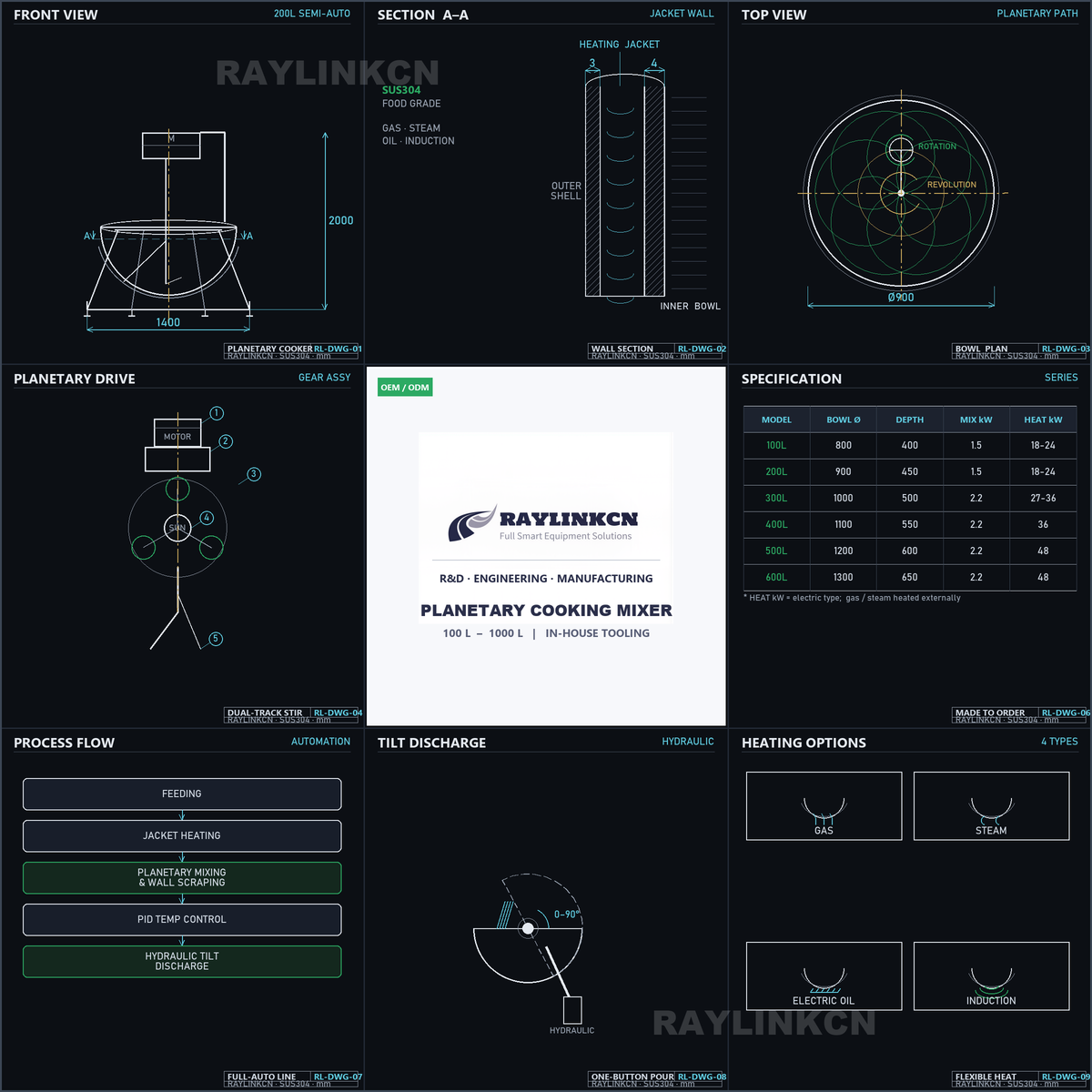
Task: Click the R&D · ENGINEERING · MANUFACTURING line
Action: pos(546,579)
